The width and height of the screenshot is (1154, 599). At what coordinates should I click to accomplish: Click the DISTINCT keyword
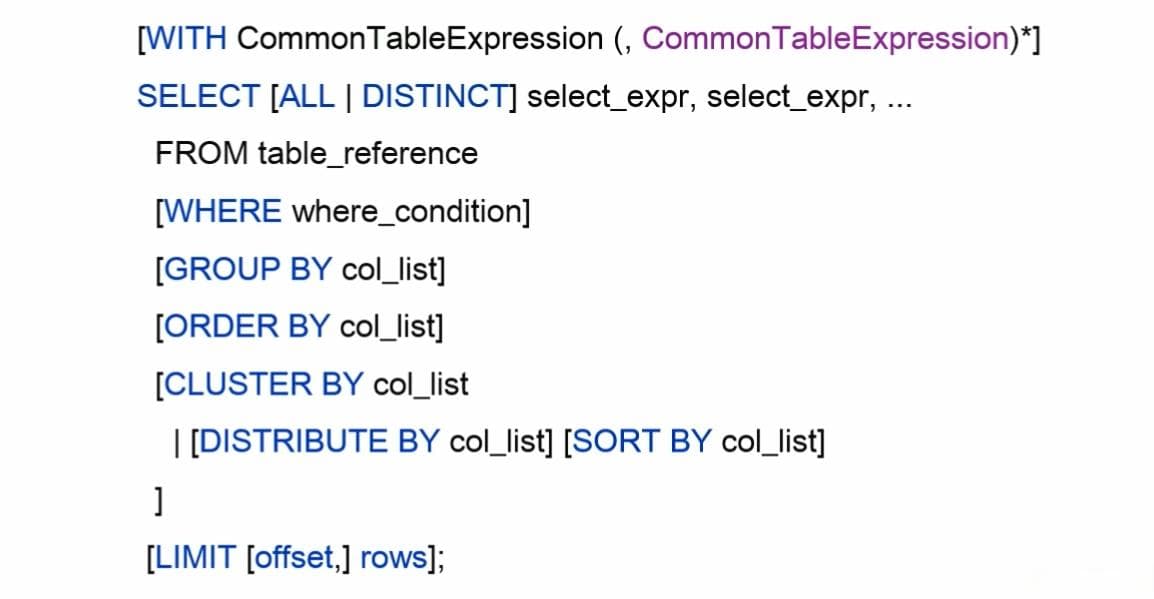[436, 96]
